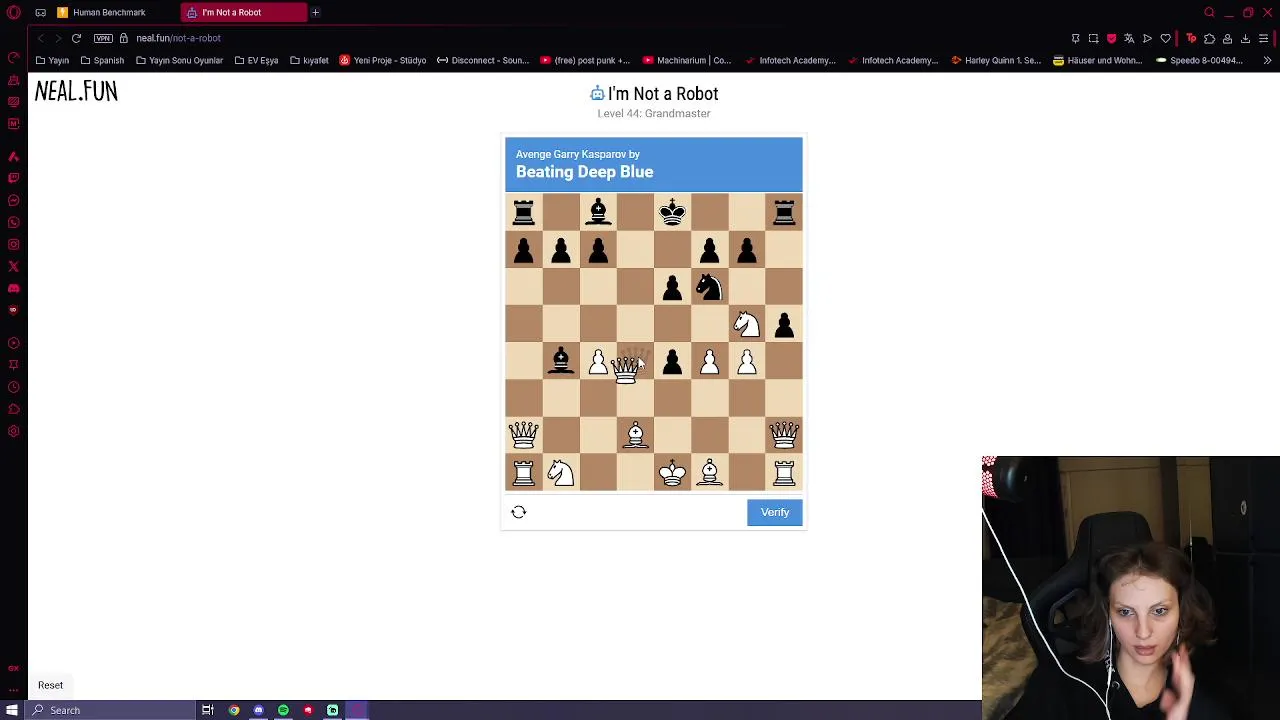This screenshot has height=720, width=1280.
Task: Open the Häuser und Wohn... bookmark
Action: 1097,60
